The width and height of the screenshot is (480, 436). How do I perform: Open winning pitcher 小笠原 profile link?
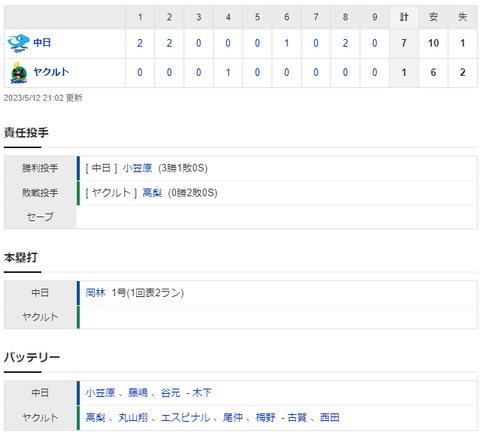[137, 168]
